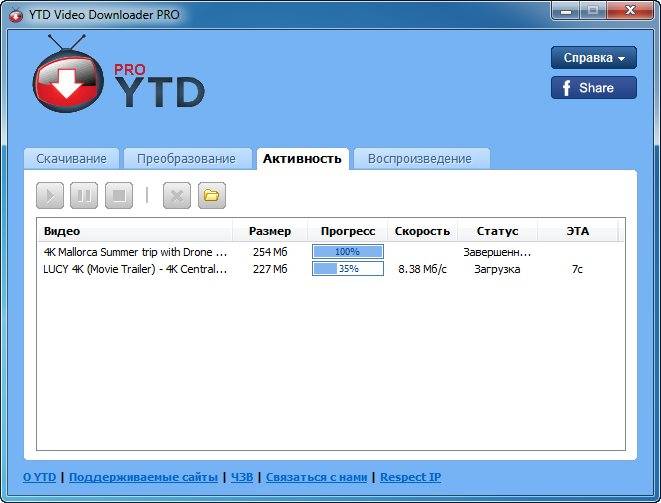Click the Прогресс column header
This screenshot has height=503, width=661.
[348, 231]
